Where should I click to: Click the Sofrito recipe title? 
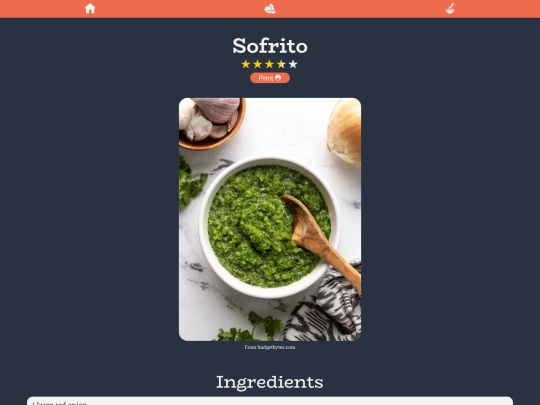click(270, 45)
